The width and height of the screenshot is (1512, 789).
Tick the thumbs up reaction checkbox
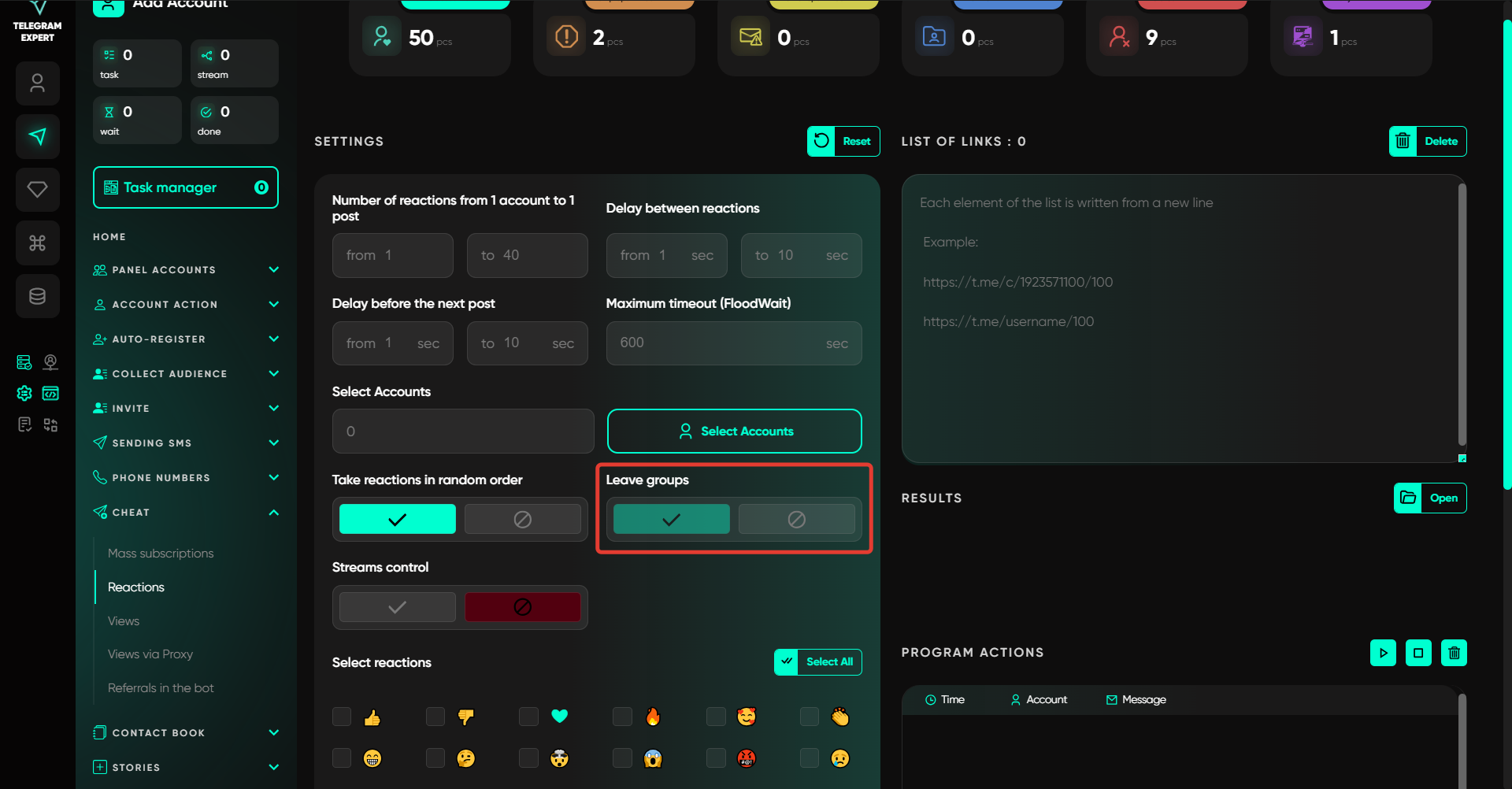[x=342, y=717]
